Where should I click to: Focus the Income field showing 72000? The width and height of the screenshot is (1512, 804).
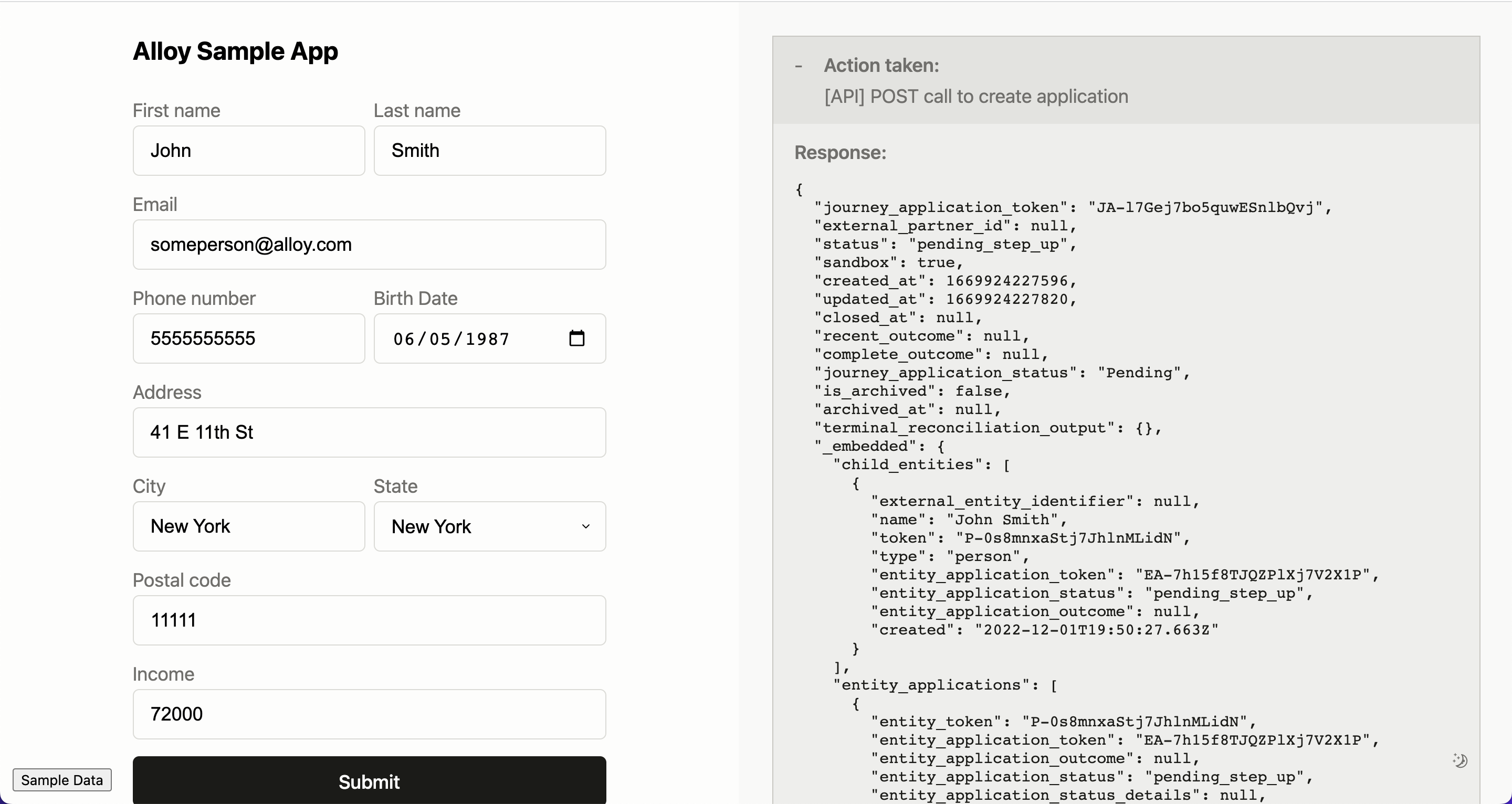(x=369, y=714)
